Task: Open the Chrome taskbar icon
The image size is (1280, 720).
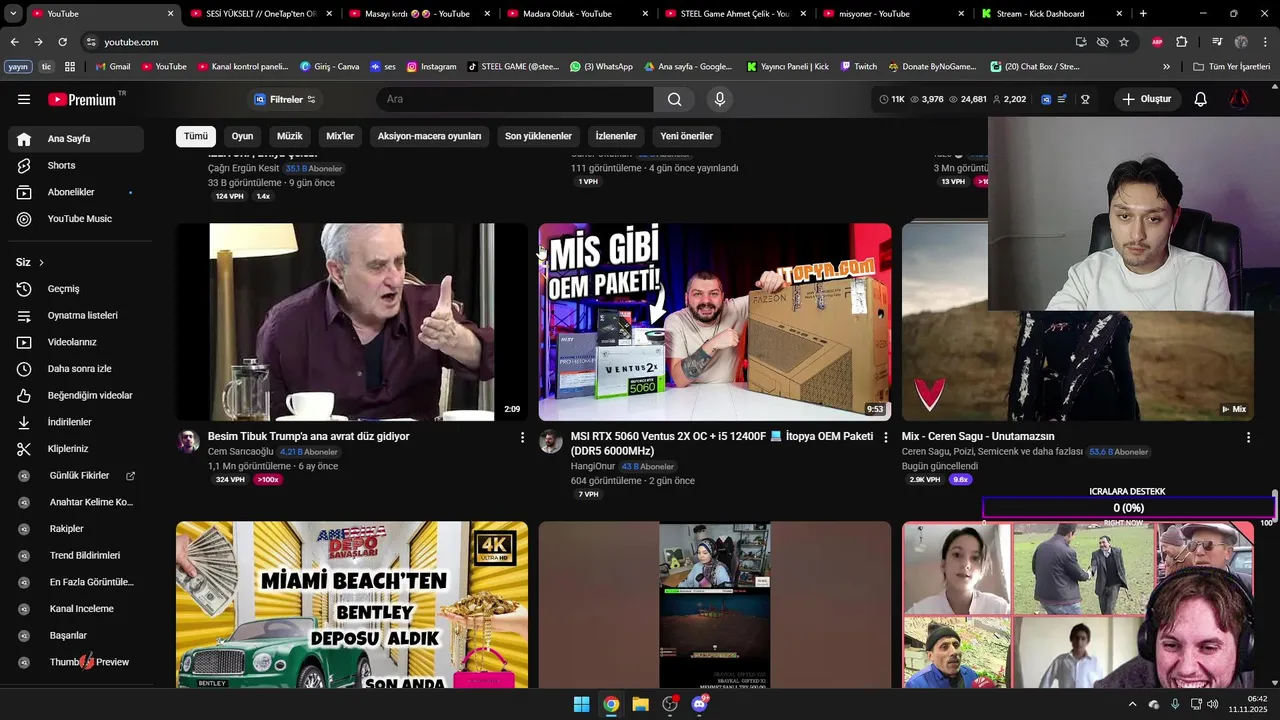Action: 611,704
